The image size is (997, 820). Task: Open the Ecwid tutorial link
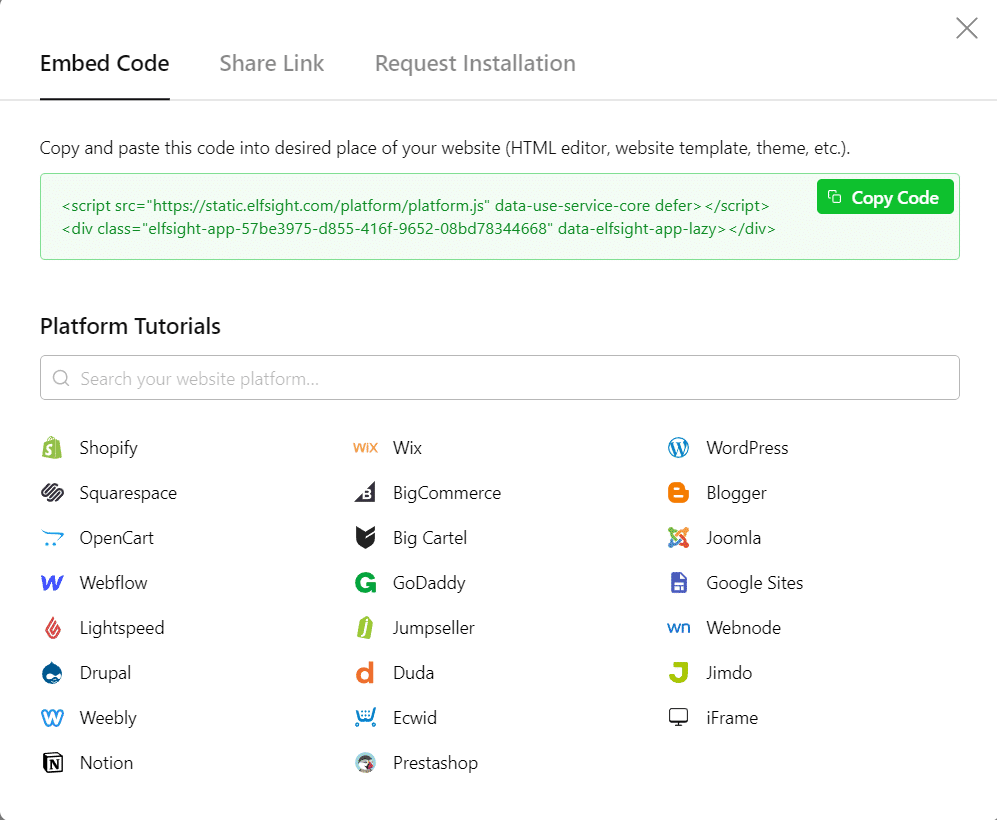(x=415, y=718)
